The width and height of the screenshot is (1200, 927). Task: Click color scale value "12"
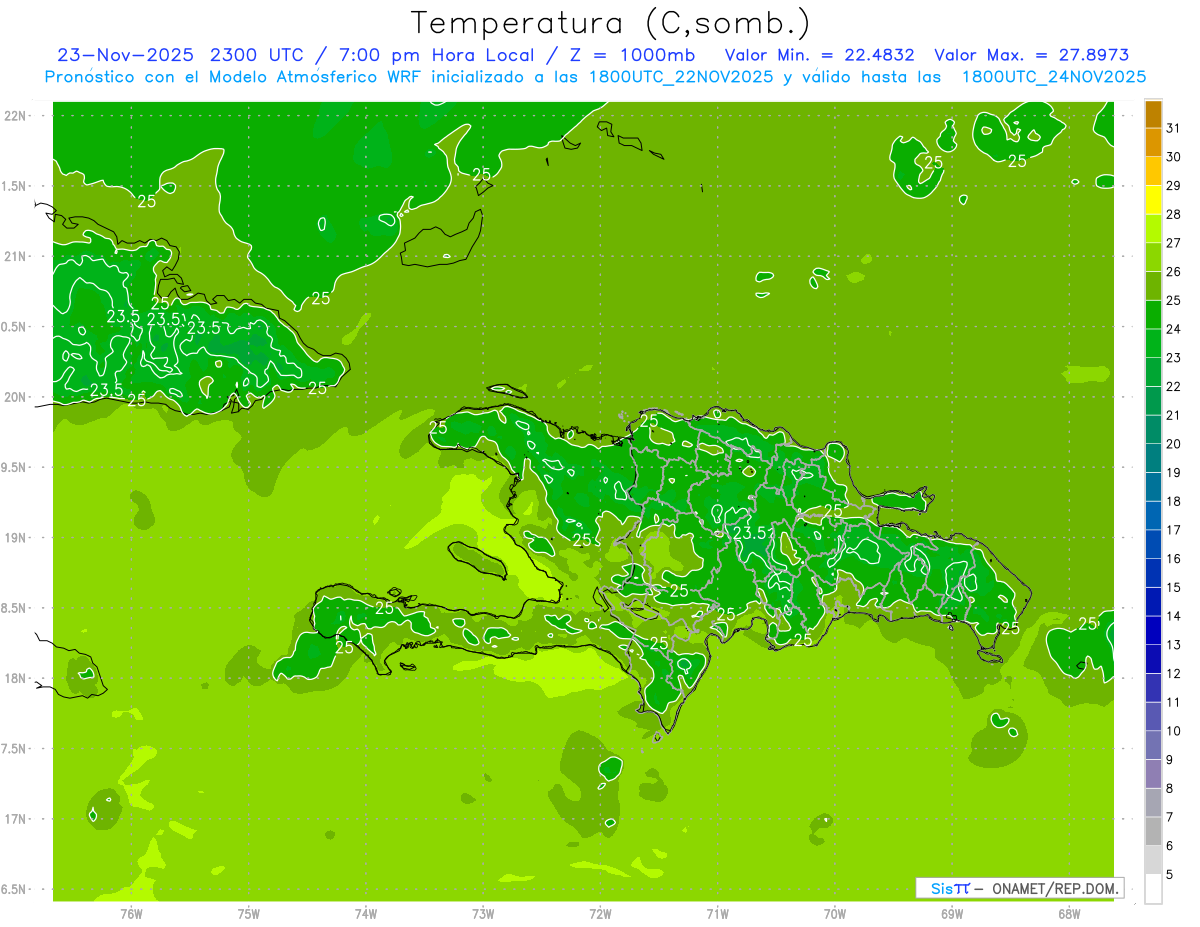click(x=1173, y=674)
